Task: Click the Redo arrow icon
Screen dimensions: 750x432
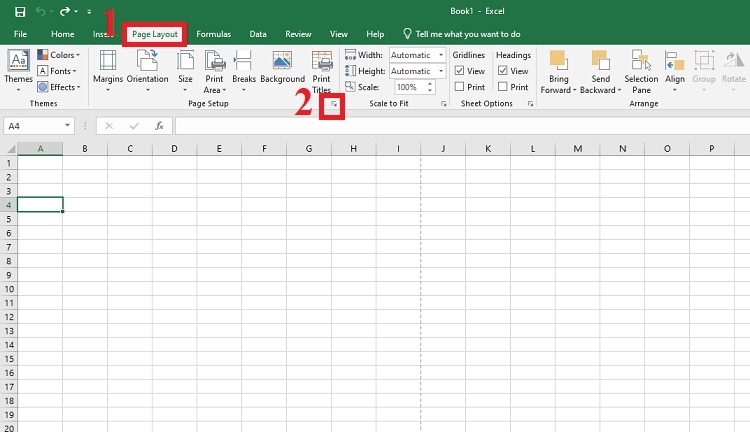Action: (65, 11)
